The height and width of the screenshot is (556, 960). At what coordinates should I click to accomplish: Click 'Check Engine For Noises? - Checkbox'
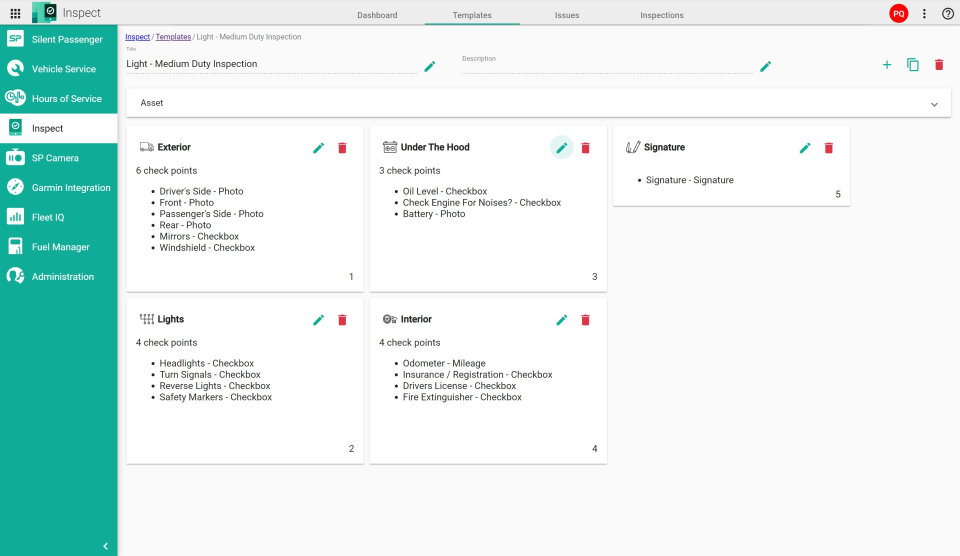pos(482,203)
